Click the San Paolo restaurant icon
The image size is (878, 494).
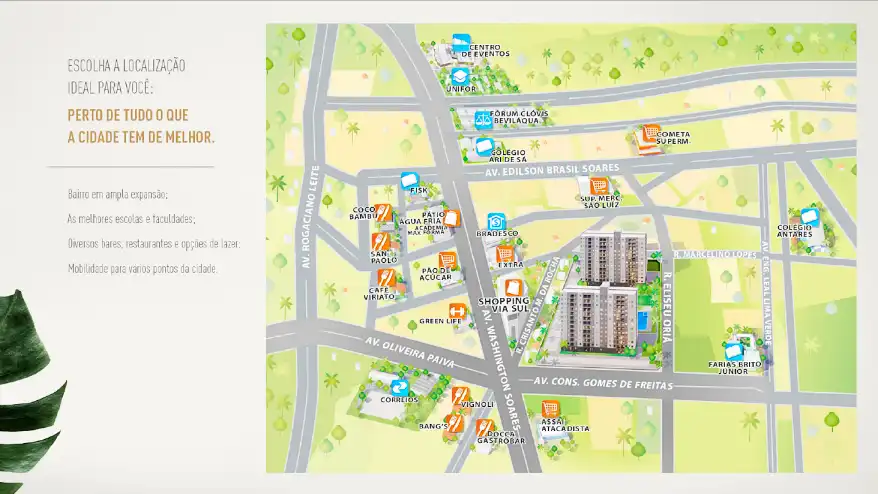click(380, 242)
